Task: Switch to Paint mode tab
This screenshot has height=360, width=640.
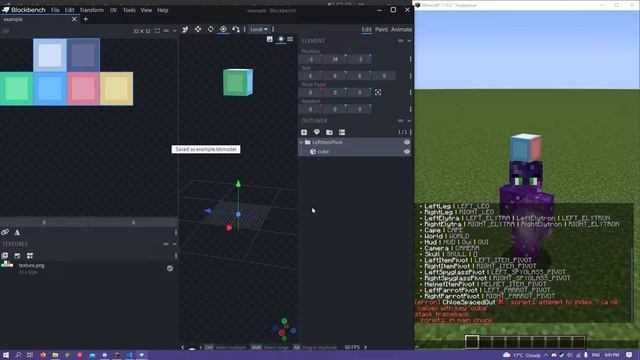Action: point(381,29)
